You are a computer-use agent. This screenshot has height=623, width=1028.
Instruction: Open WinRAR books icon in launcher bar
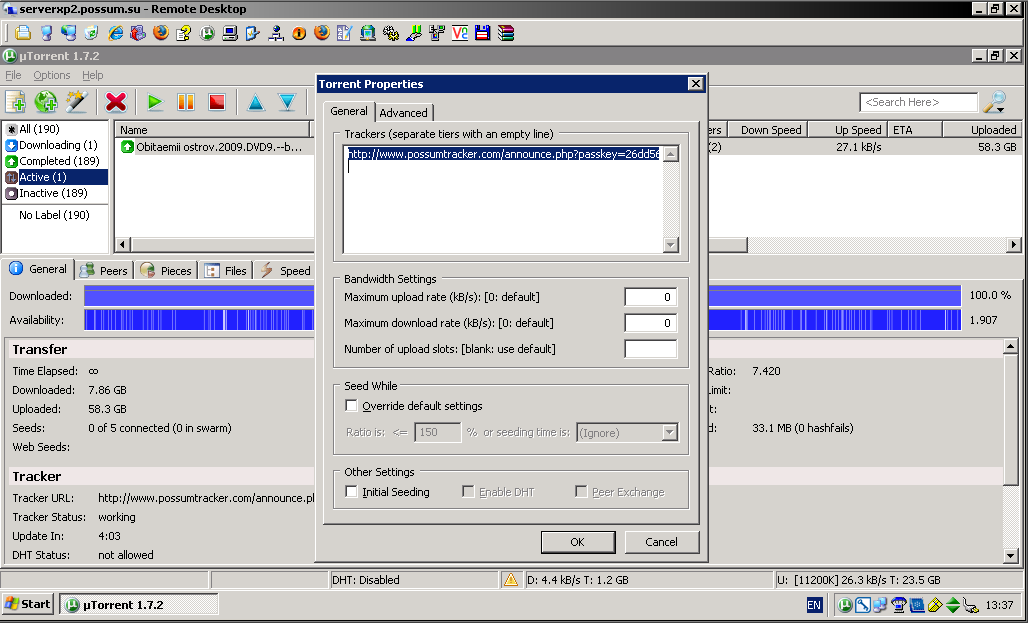505,32
